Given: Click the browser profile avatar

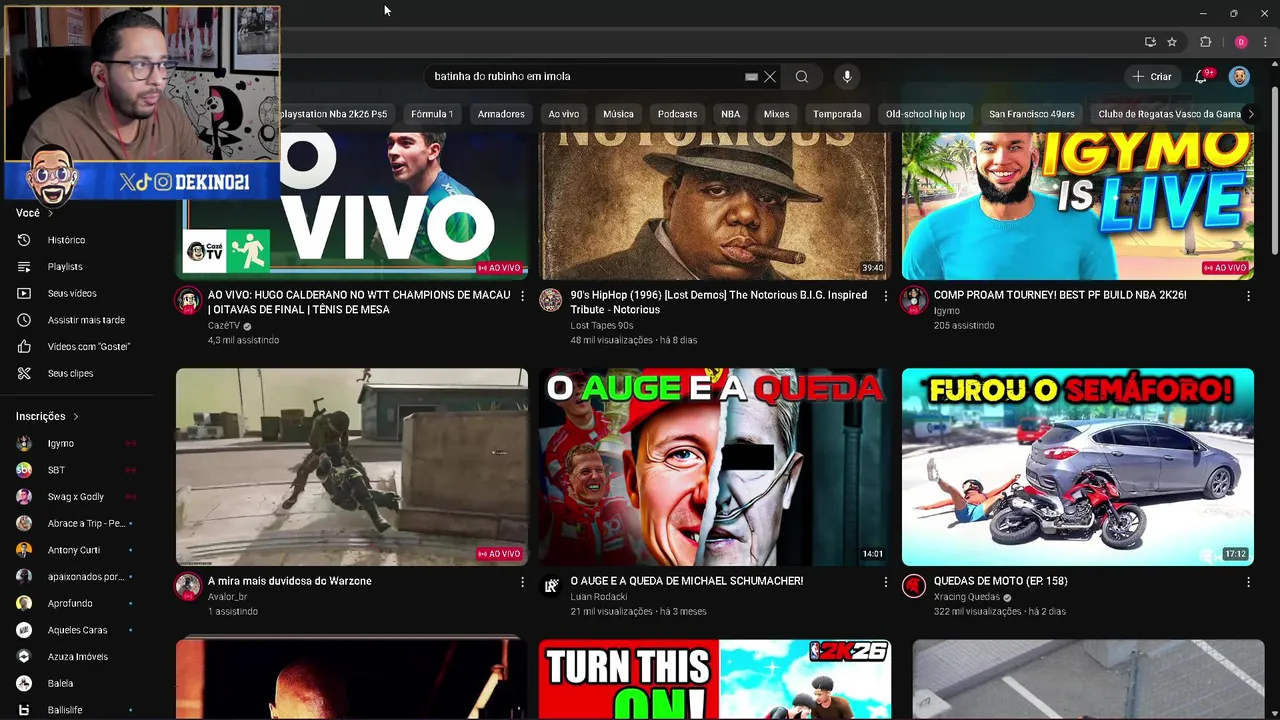Looking at the screenshot, I should pos(1241,42).
